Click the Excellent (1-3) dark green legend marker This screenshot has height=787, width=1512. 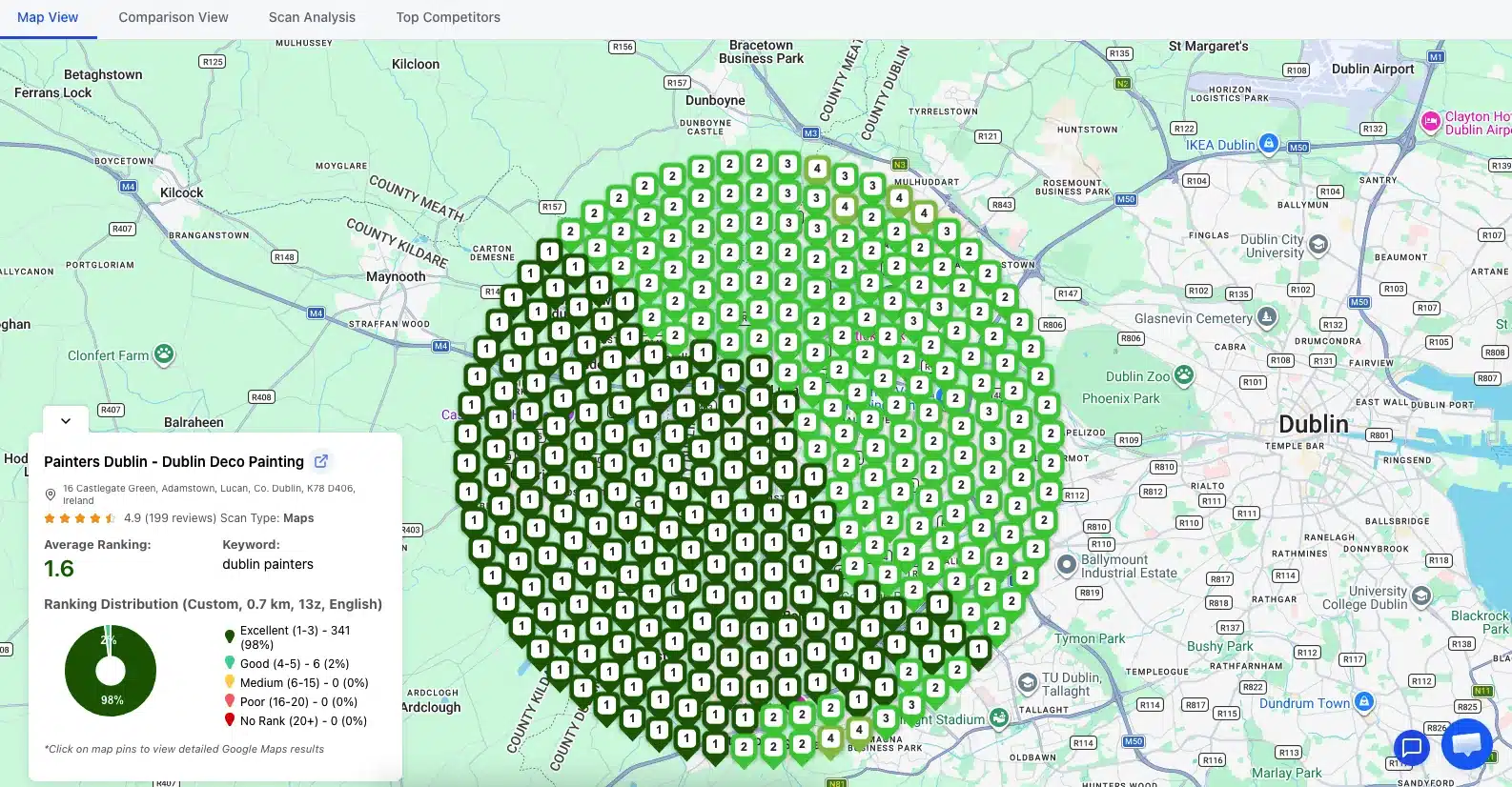click(x=229, y=636)
